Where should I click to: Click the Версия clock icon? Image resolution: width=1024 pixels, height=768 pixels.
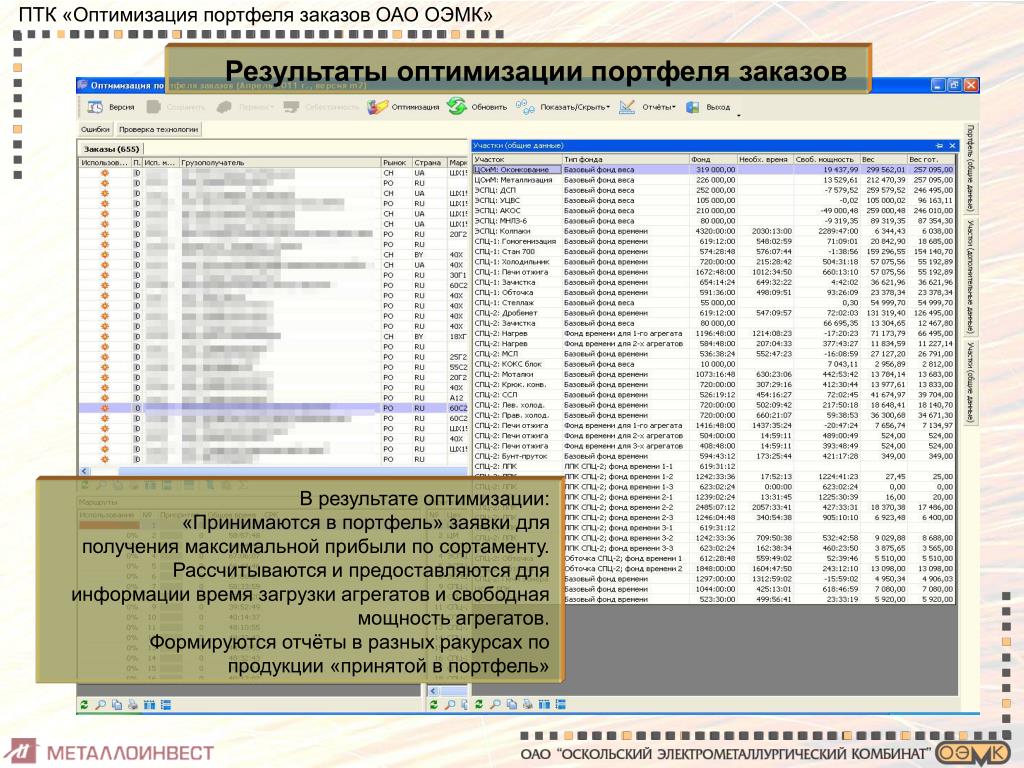click(95, 107)
